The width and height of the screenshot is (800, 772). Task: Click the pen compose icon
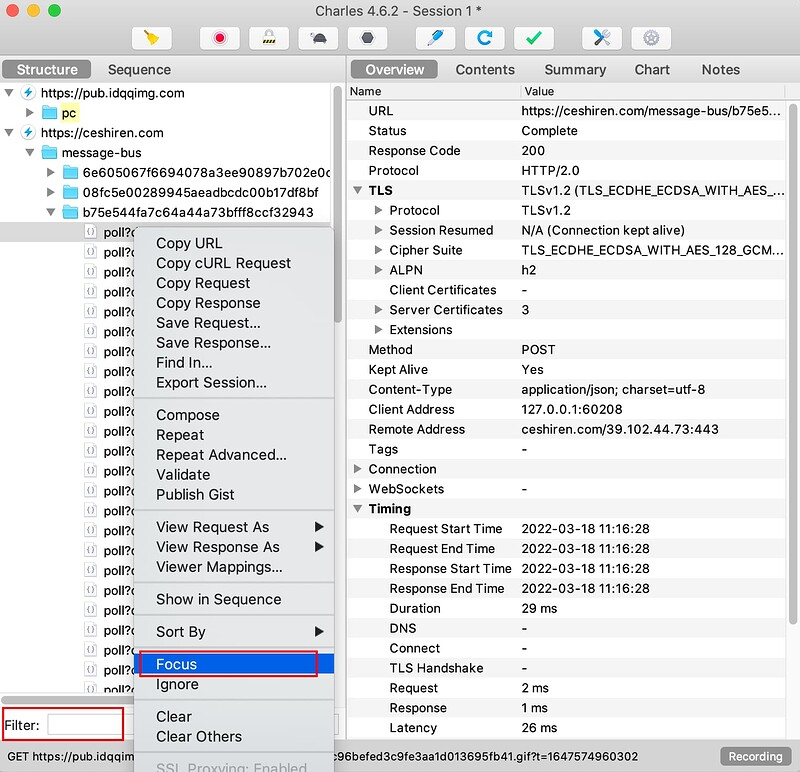click(x=435, y=38)
